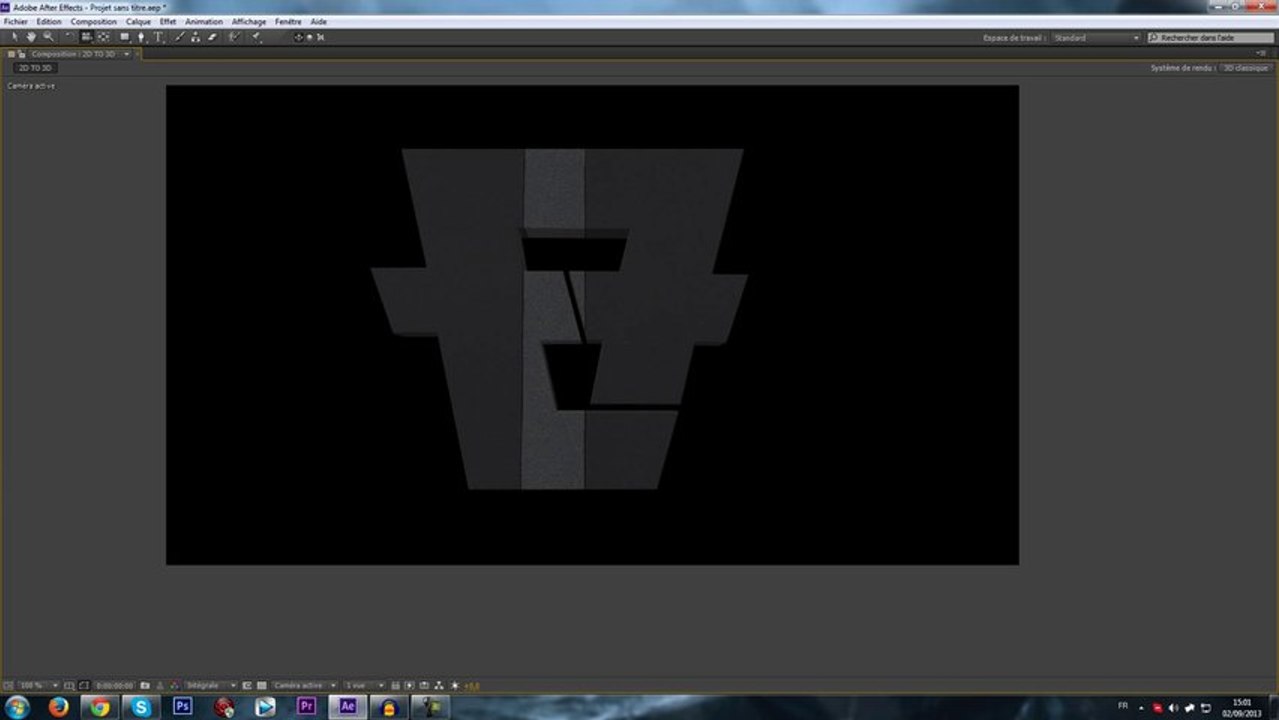Click the view axis mode icon
1279x720 pixels.
[x=321, y=37]
